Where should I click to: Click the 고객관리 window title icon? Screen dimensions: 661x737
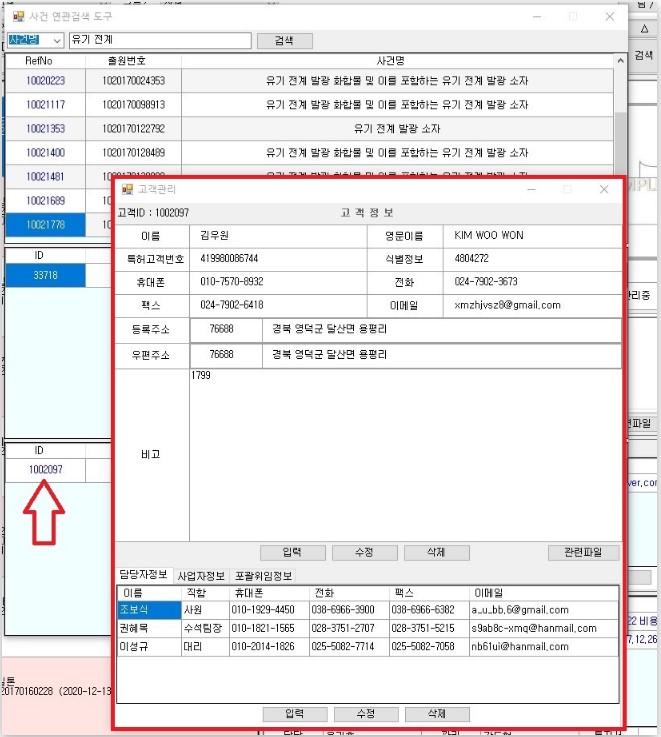coord(127,189)
